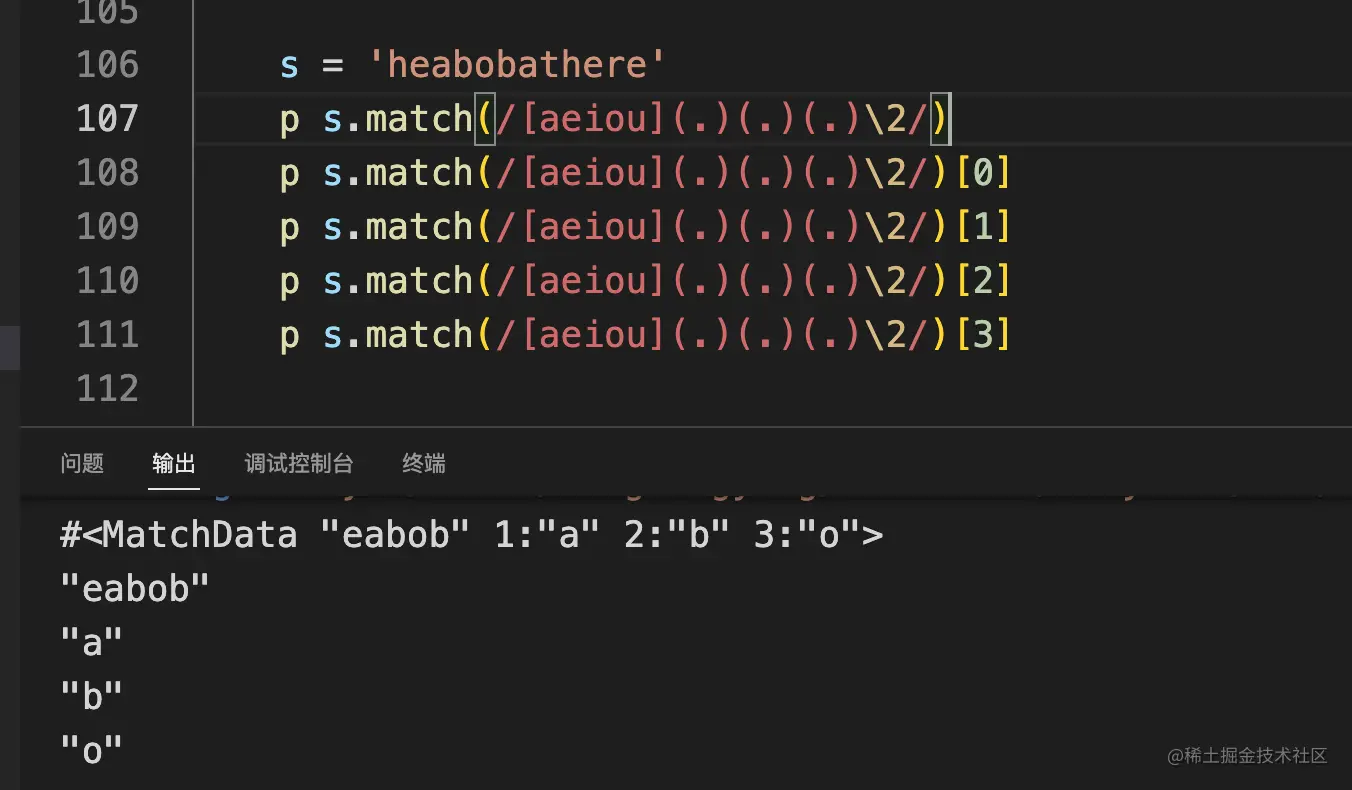
Task: Click the [0] index on line 108
Action: click(x=983, y=173)
